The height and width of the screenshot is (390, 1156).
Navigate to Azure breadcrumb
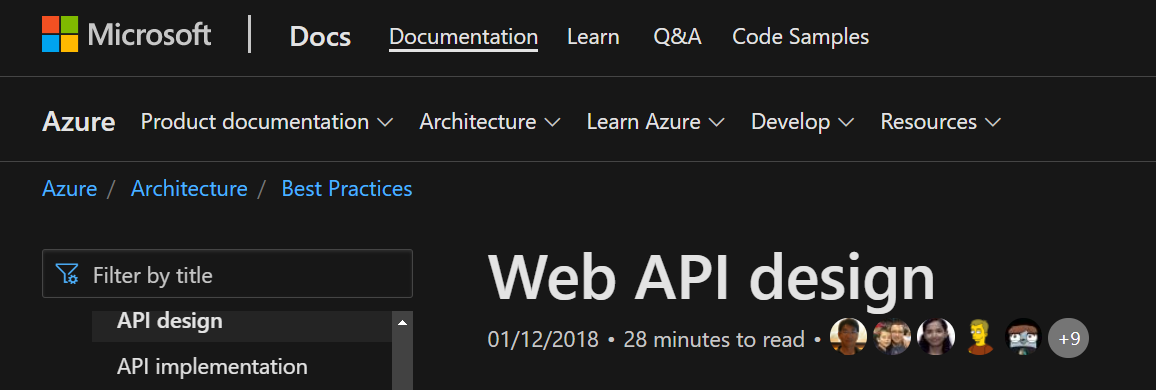pos(69,189)
